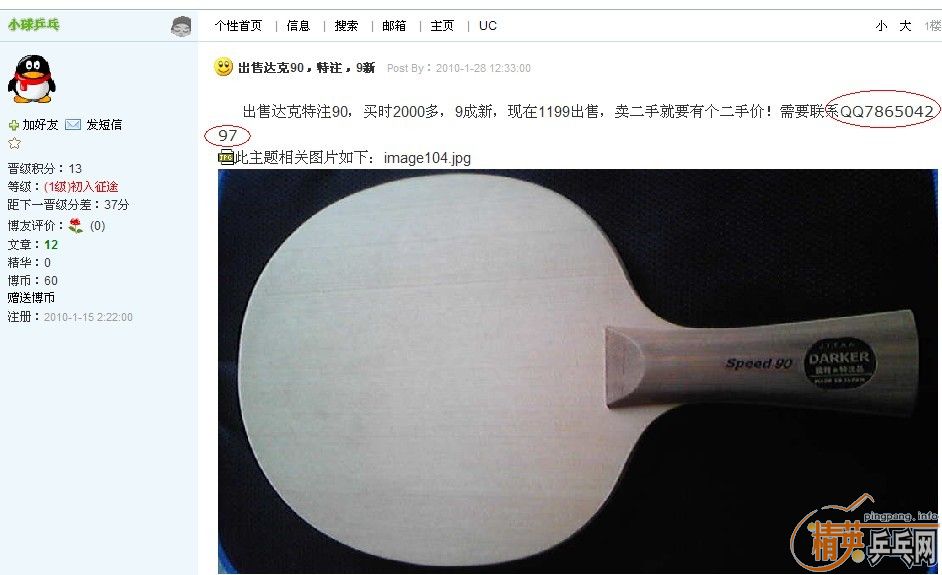Select the 搜索 menu item
This screenshot has width=942, height=575.
click(346, 26)
